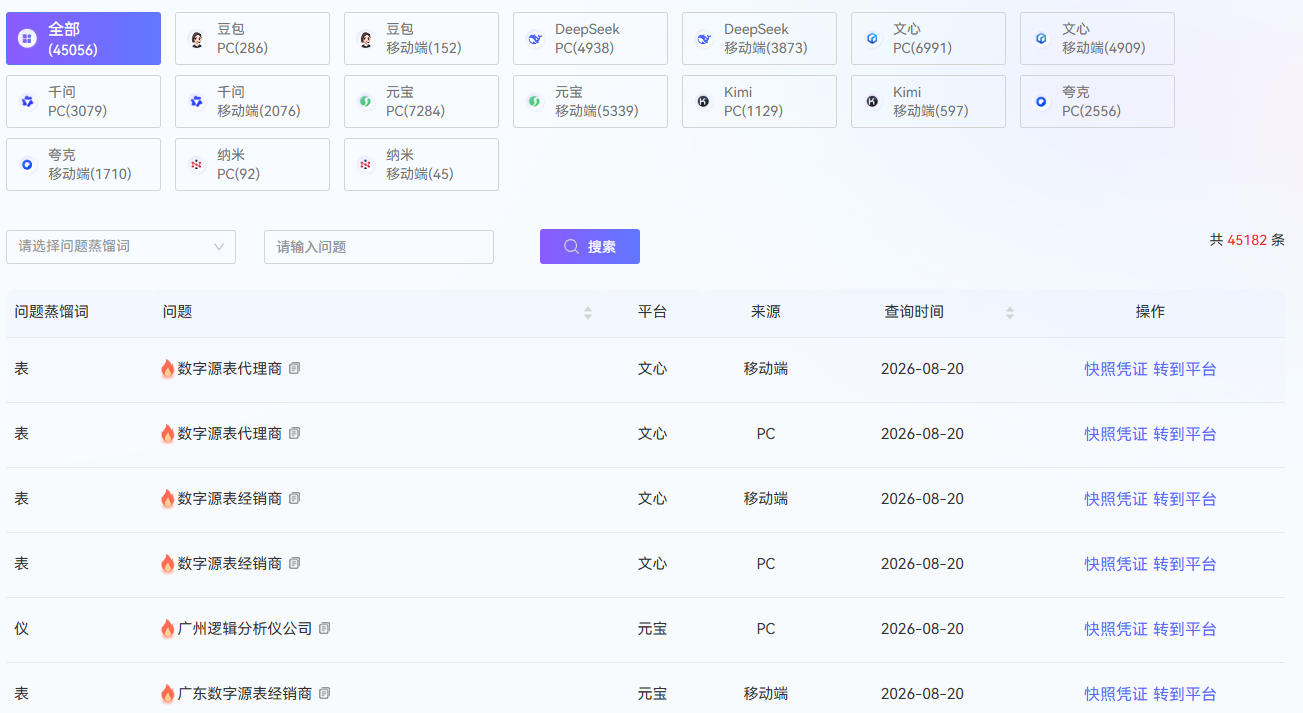Click the 平台 column header
1303x713 pixels.
click(652, 312)
